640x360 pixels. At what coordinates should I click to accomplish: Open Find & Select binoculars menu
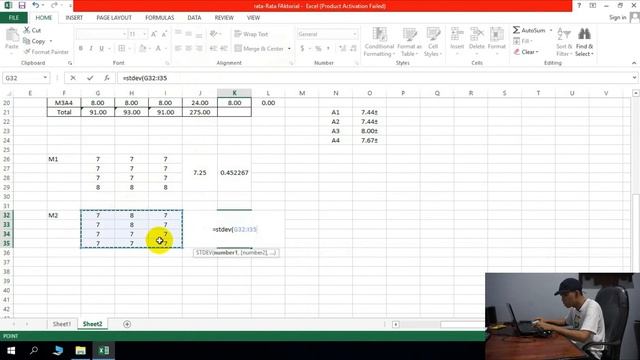click(x=584, y=42)
